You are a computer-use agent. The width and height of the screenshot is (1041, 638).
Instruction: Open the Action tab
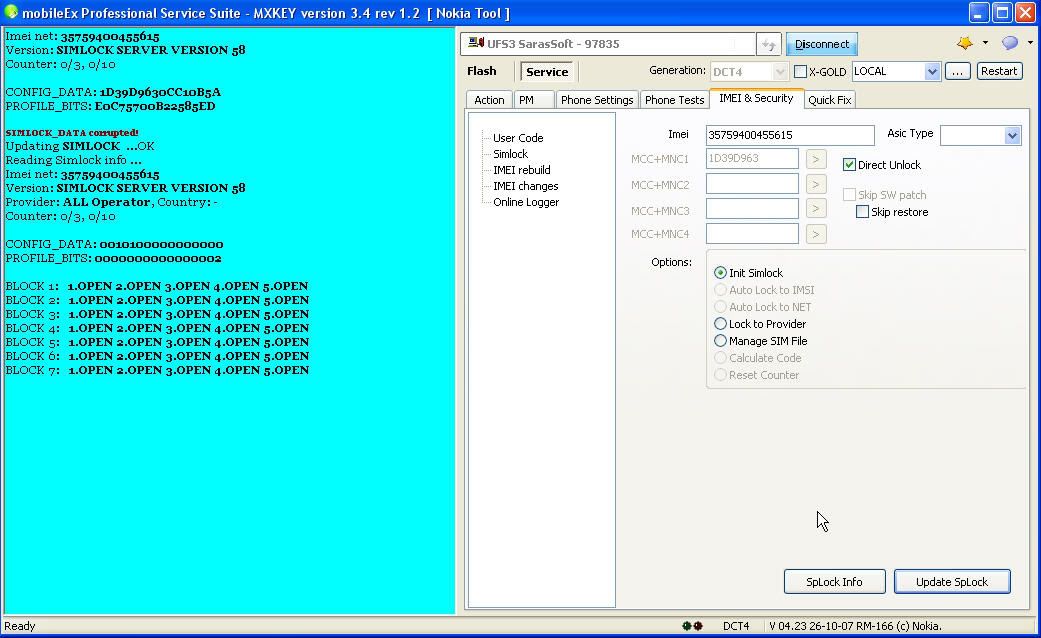pos(489,100)
